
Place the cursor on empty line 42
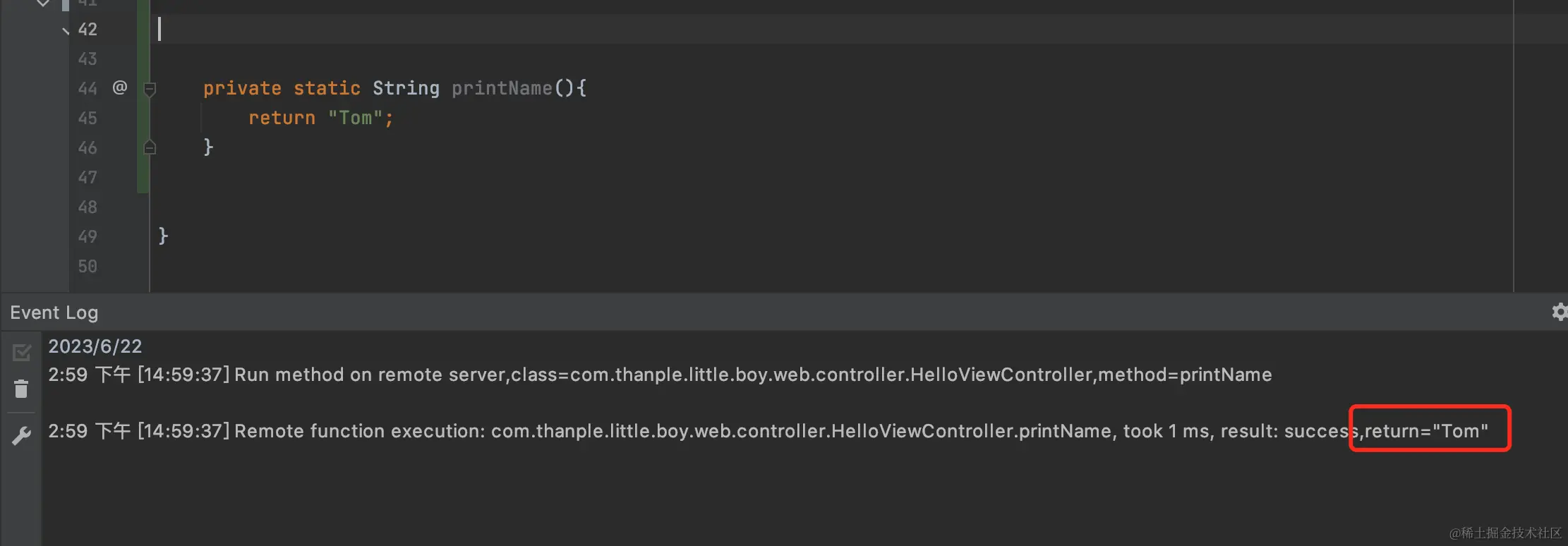(833, 29)
